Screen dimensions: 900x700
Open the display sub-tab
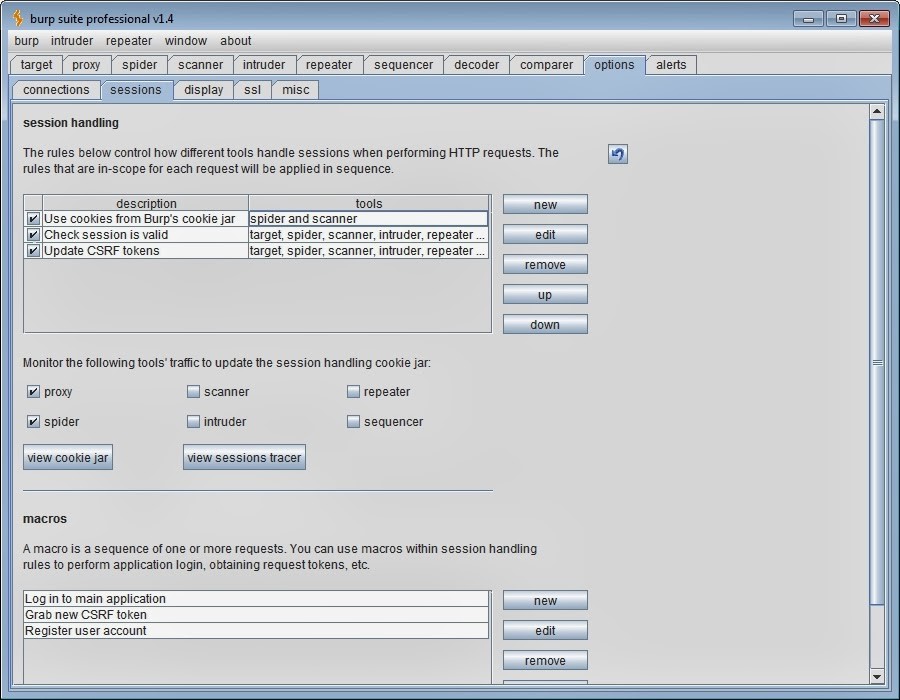click(x=204, y=90)
